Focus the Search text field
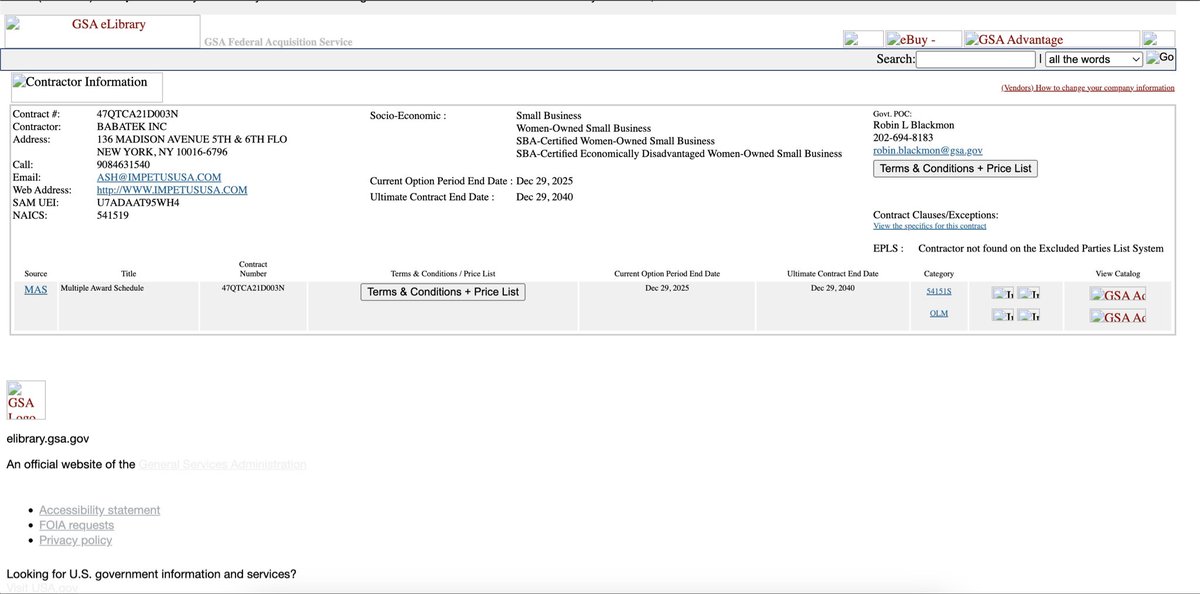This screenshot has width=1200, height=594. click(975, 59)
